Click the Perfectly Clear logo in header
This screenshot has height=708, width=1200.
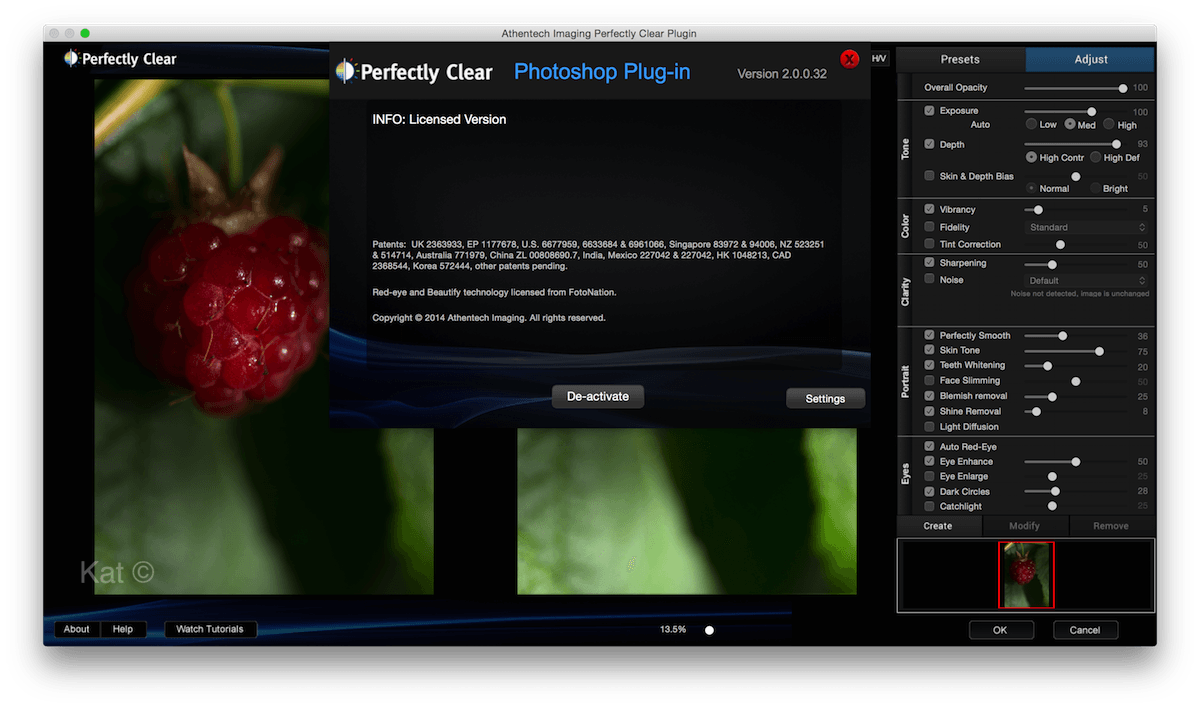120,59
